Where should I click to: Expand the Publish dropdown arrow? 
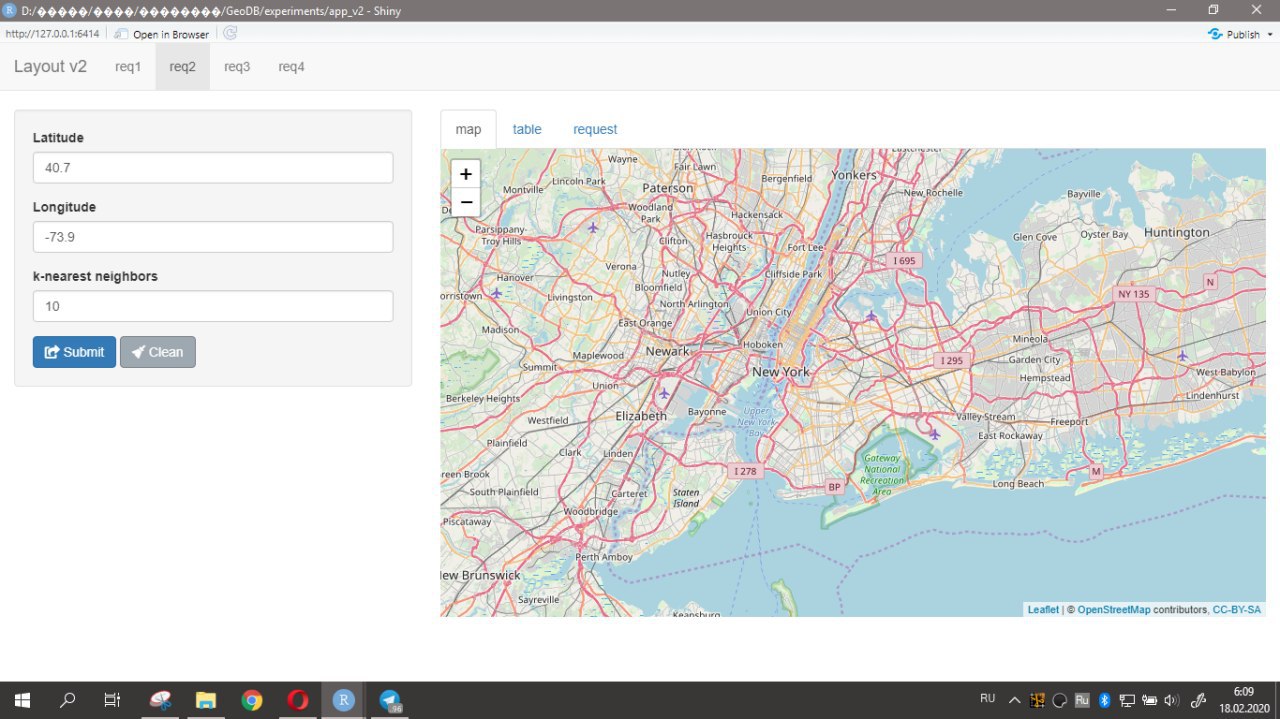tap(1270, 34)
